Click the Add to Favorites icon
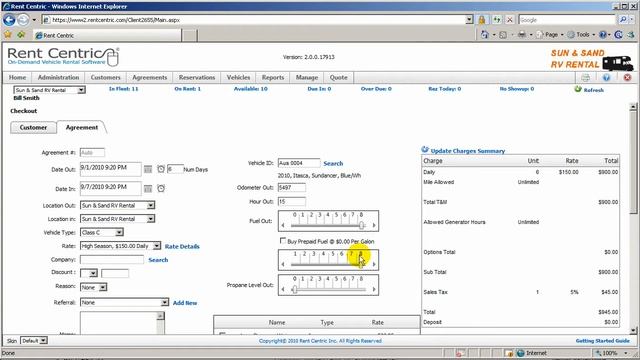This screenshot has width=640, height=360. [21, 35]
